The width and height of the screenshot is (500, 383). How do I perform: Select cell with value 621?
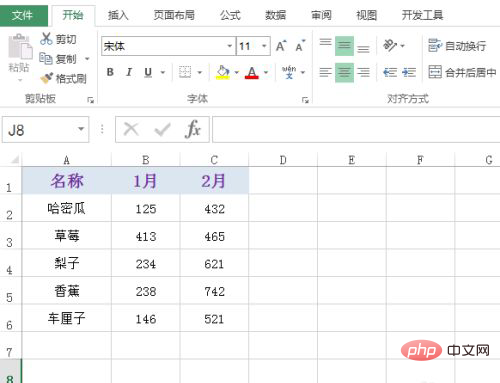(214, 264)
